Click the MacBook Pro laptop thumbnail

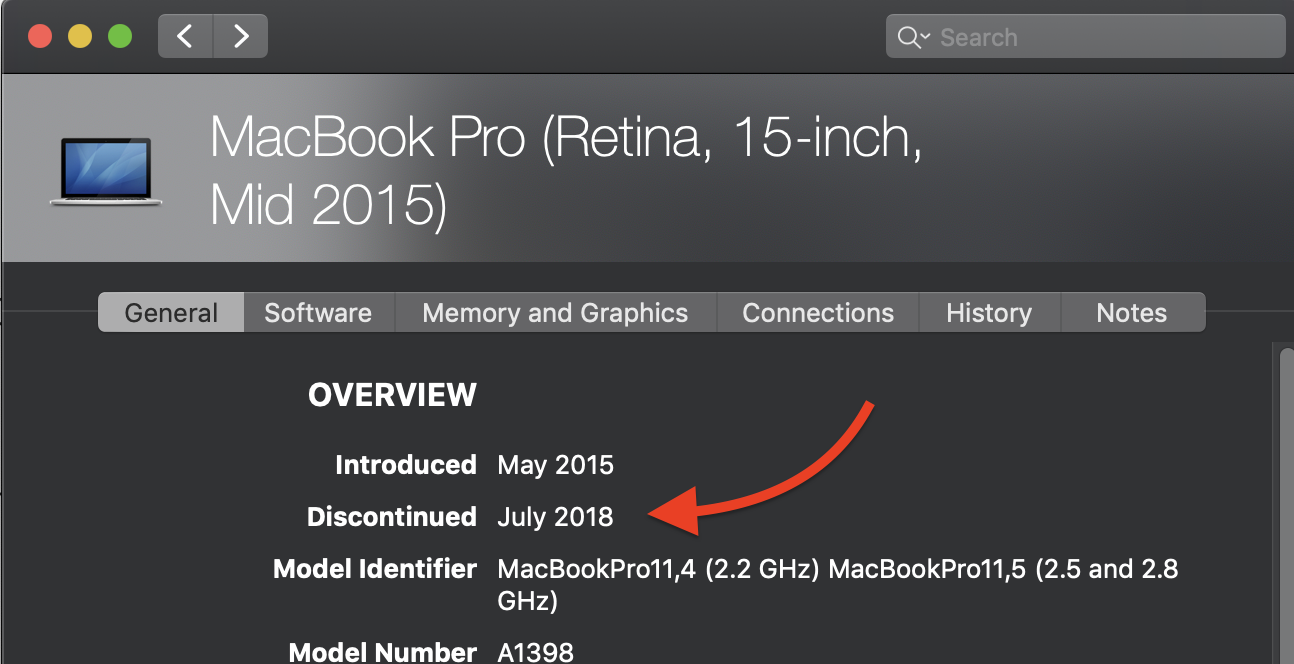pyautogui.click(x=106, y=173)
